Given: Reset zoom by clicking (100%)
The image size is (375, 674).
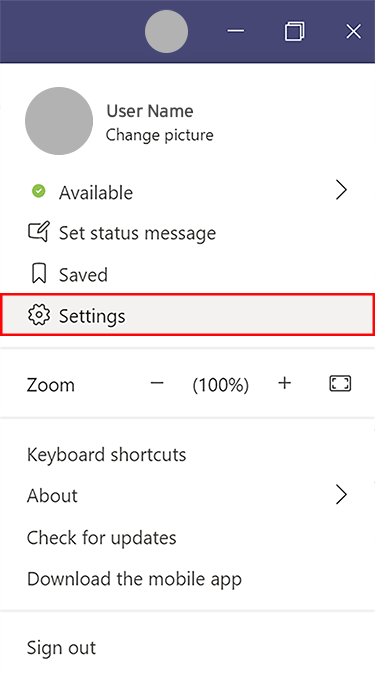Looking at the screenshot, I should coord(221,384).
